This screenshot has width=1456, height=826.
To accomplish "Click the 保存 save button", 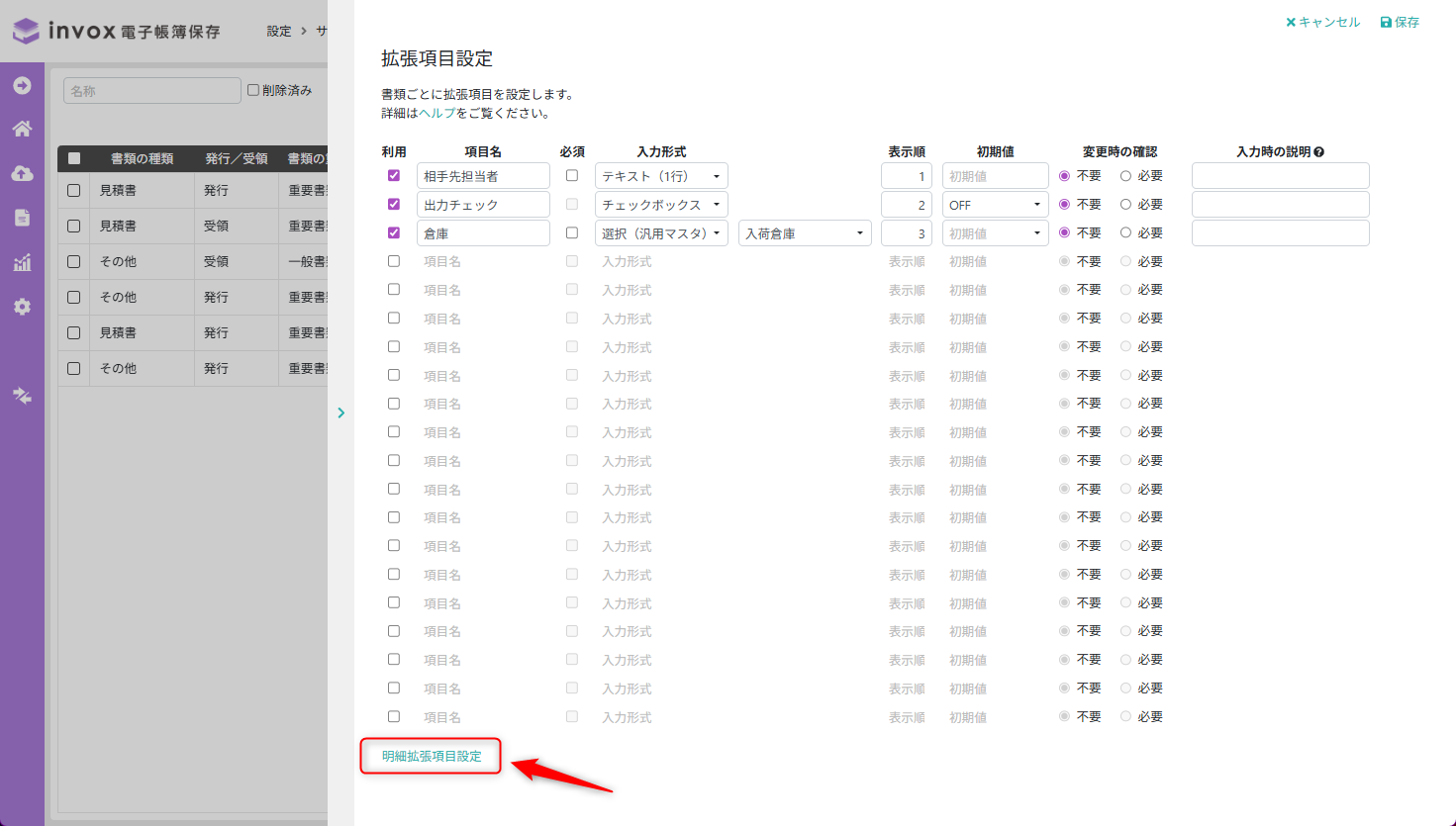I will pos(1400,22).
